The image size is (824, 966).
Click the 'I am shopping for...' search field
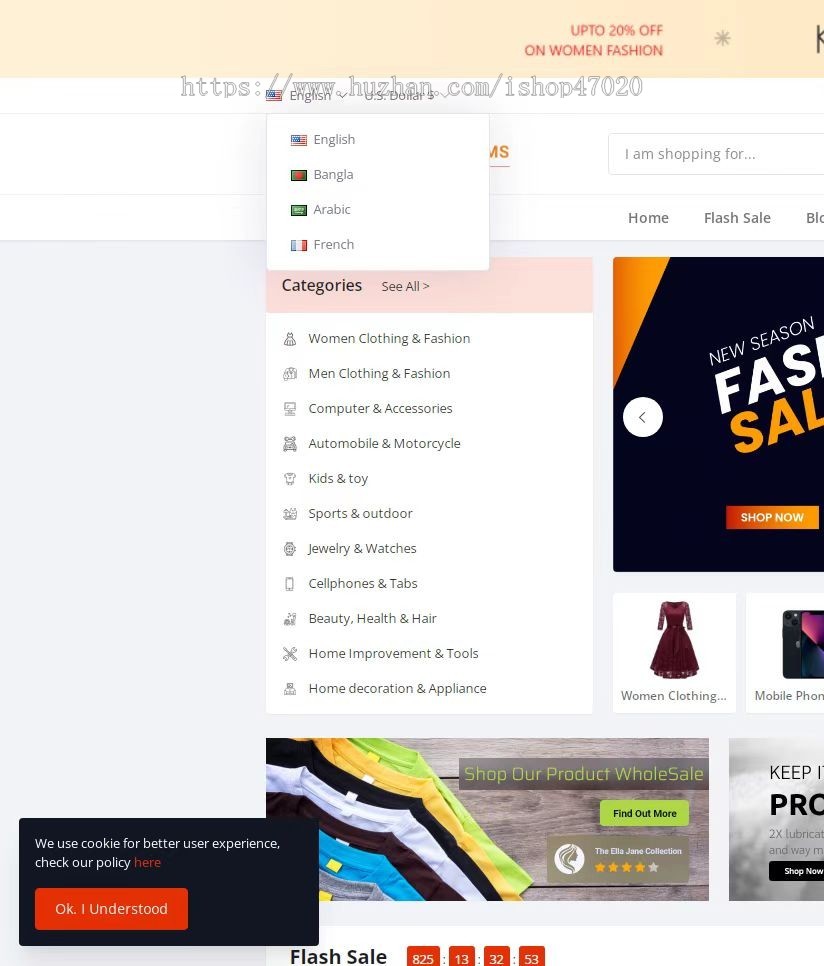pos(716,154)
